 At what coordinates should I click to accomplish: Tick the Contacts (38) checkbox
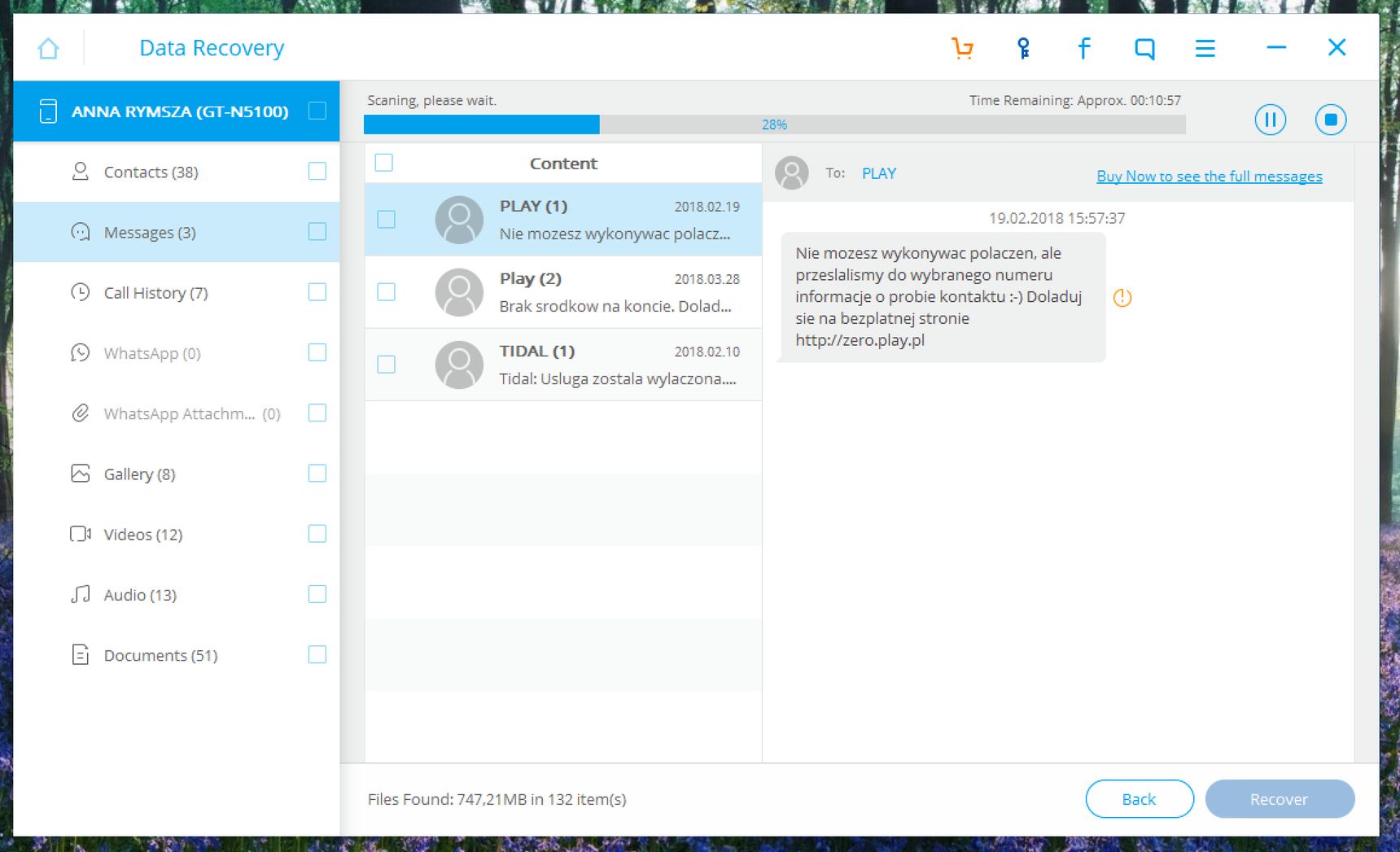[317, 171]
